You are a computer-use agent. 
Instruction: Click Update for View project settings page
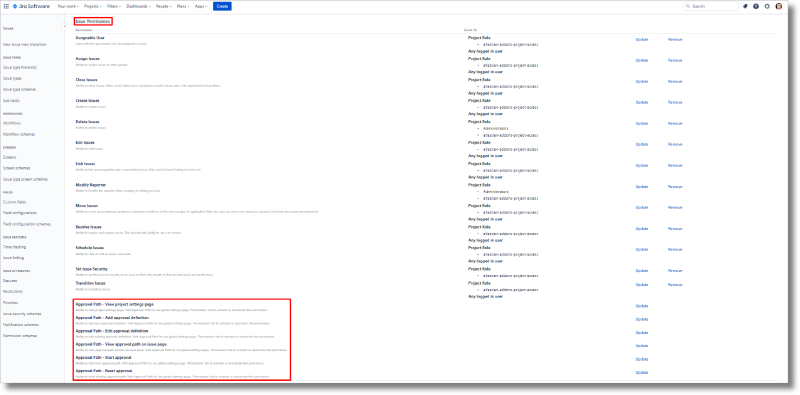click(x=642, y=306)
